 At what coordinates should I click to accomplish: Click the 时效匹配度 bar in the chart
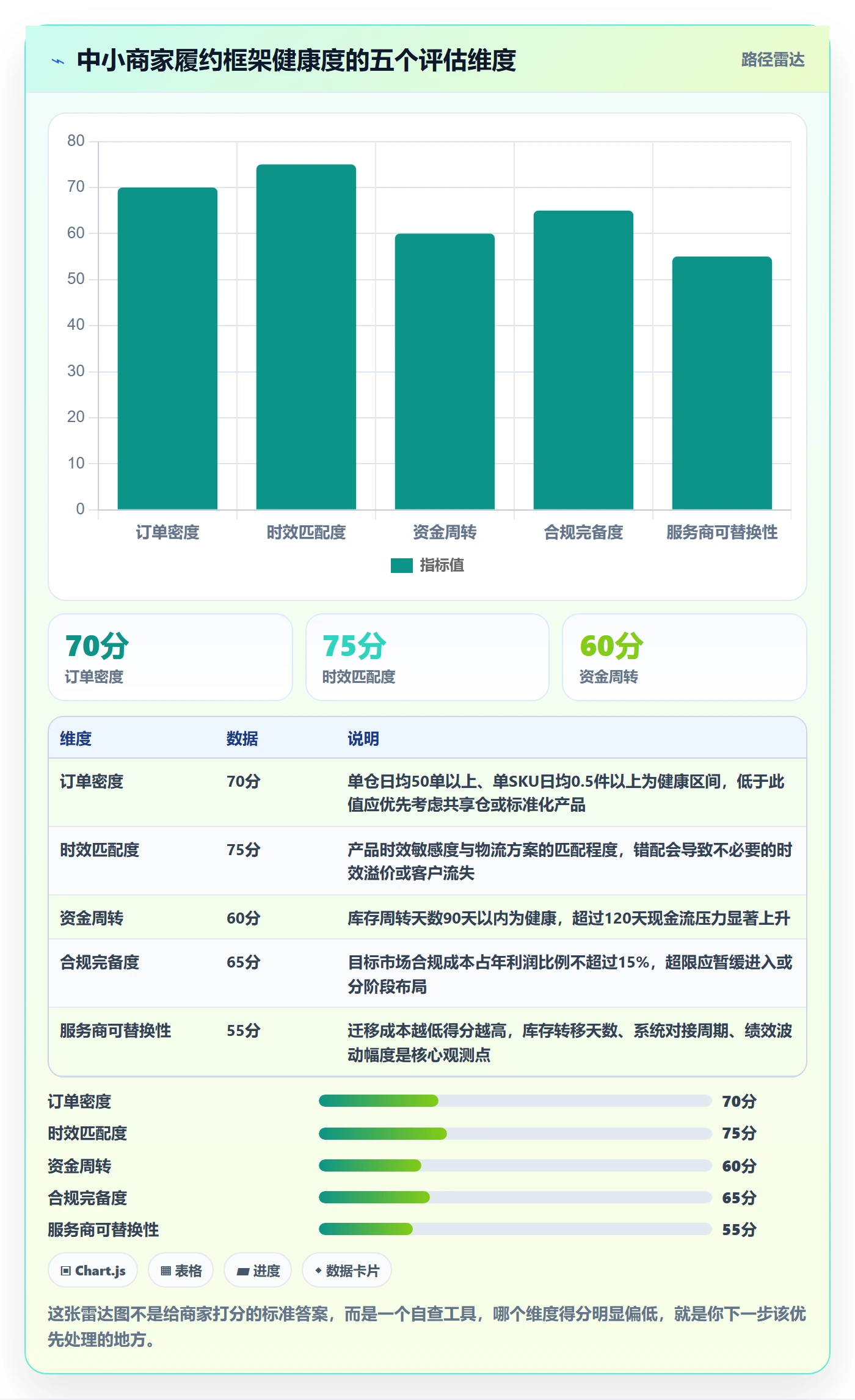306,337
